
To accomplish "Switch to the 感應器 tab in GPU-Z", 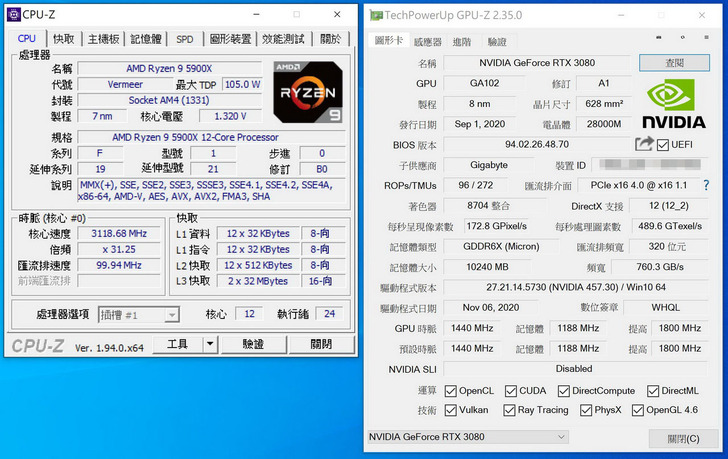I will pyautogui.click(x=427, y=42).
